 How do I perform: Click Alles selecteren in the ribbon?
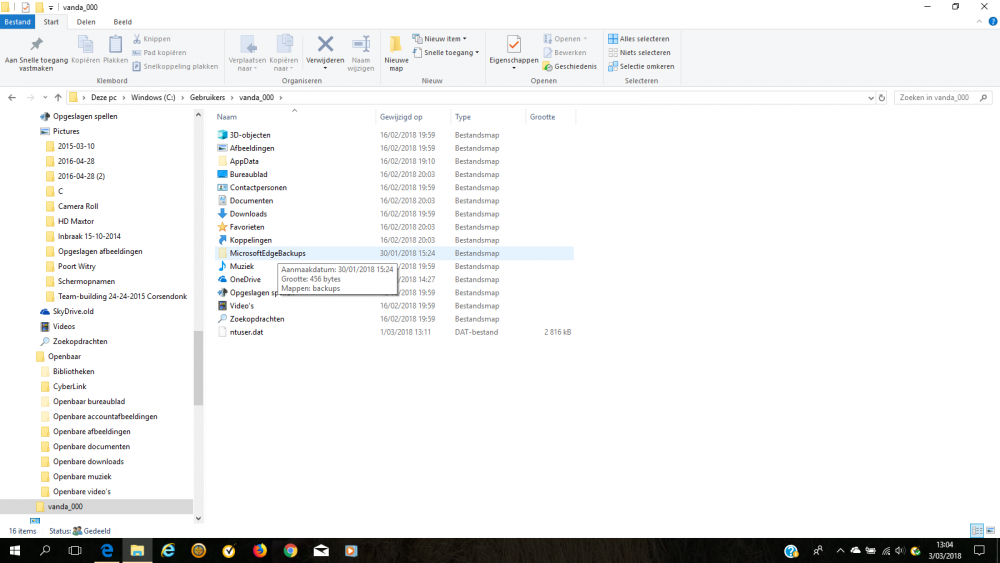(x=640, y=38)
